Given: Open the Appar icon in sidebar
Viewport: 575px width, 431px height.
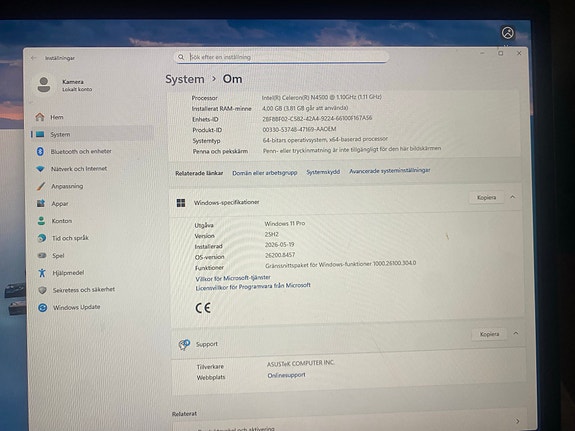Looking at the screenshot, I should [41, 203].
